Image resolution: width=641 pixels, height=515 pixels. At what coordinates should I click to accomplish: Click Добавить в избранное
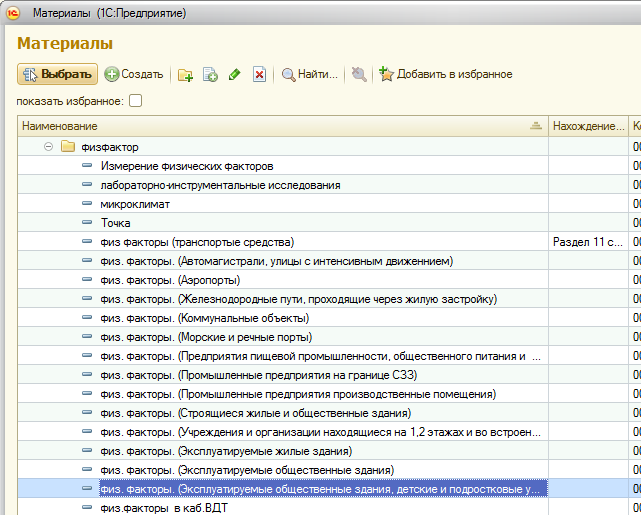tap(446, 75)
